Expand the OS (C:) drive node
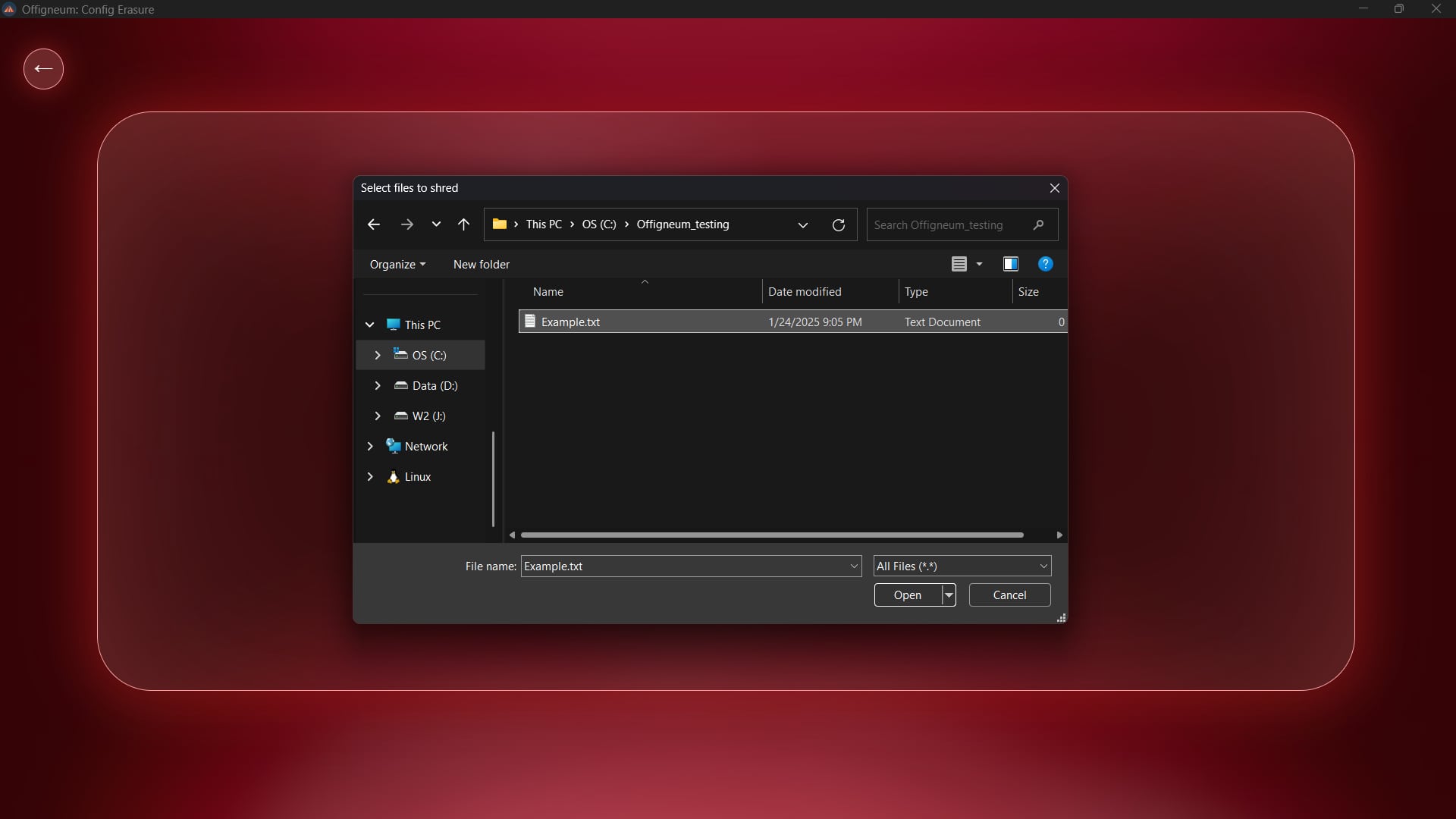Viewport: 1456px width, 819px height. pos(377,355)
